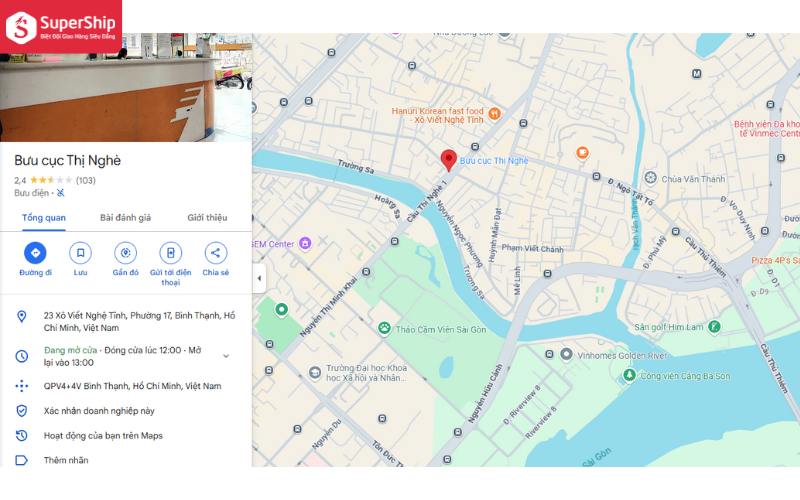Collapse the side panel arrow
800x500 pixels.
click(259, 279)
